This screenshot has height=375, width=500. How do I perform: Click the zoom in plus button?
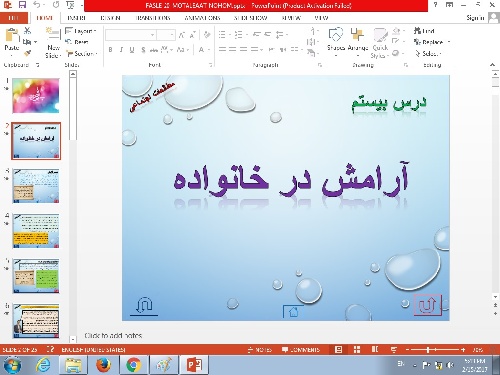pyautogui.click(x=463, y=350)
